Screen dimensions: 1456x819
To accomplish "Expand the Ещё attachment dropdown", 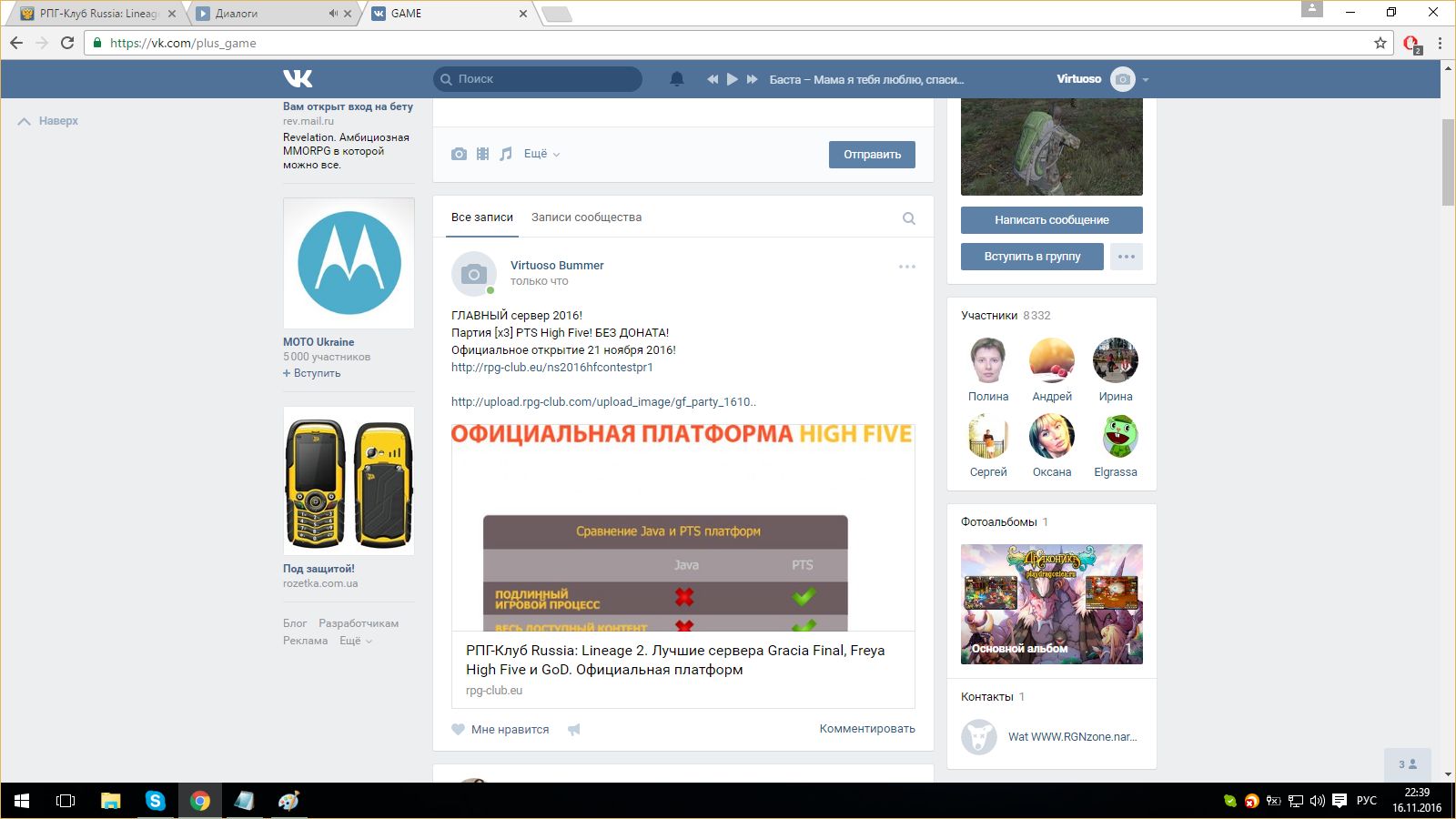I will click(541, 155).
